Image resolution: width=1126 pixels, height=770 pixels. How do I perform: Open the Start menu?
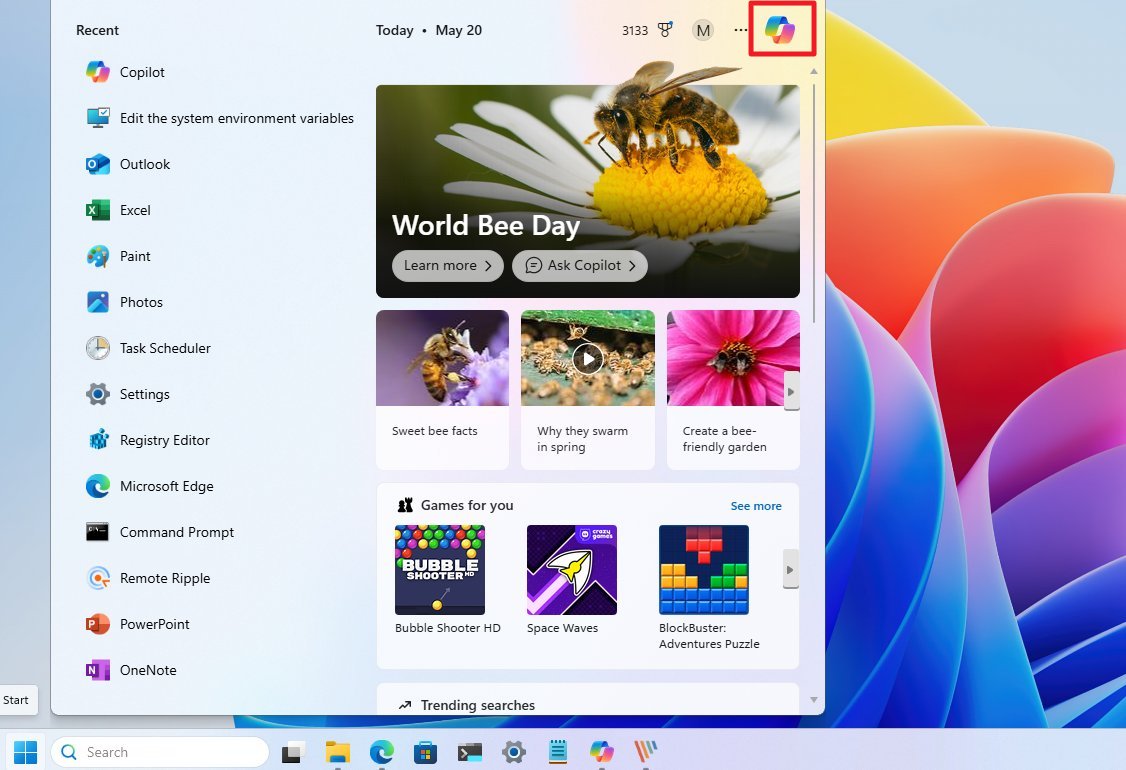coord(24,751)
